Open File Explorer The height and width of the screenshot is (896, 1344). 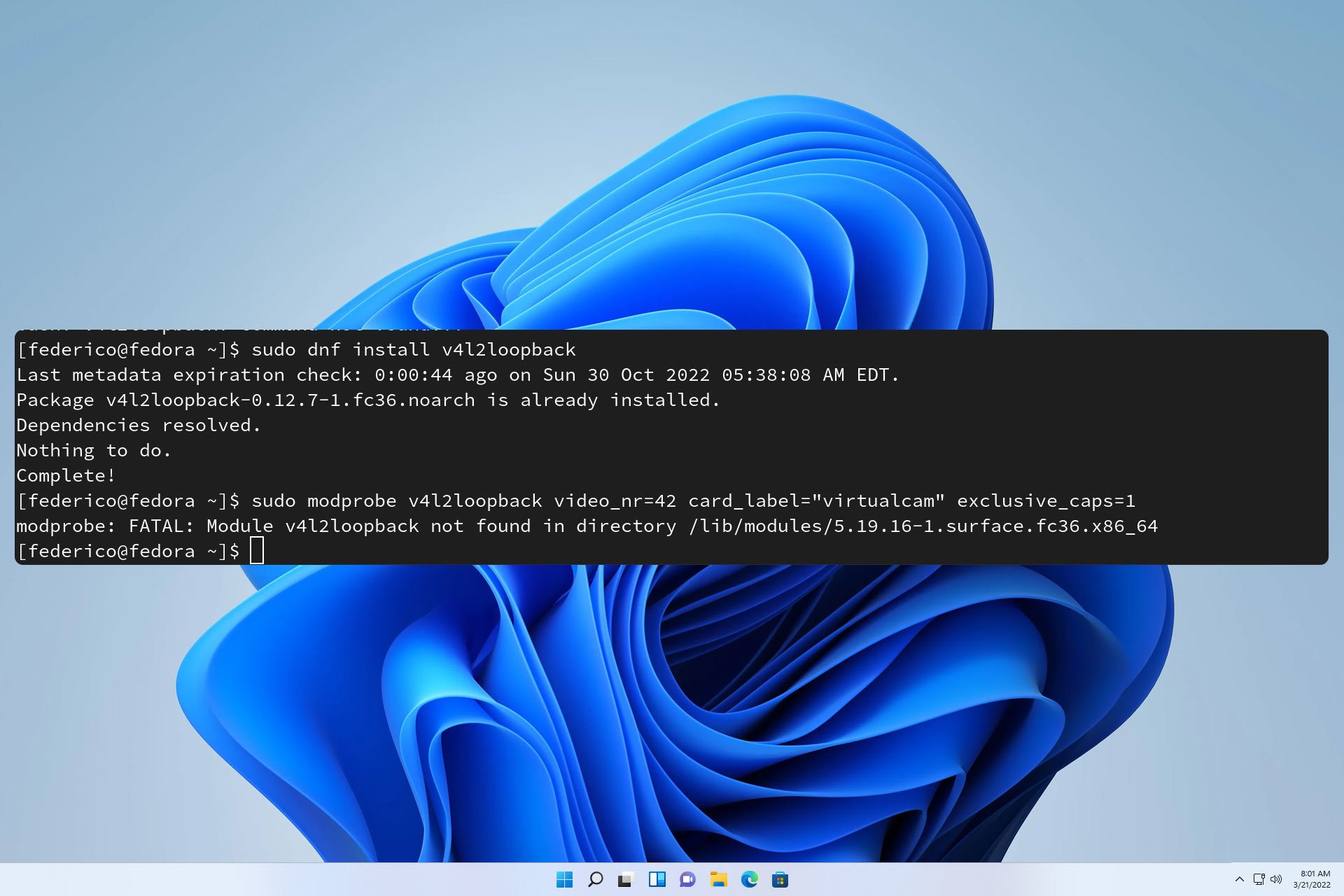(x=720, y=879)
